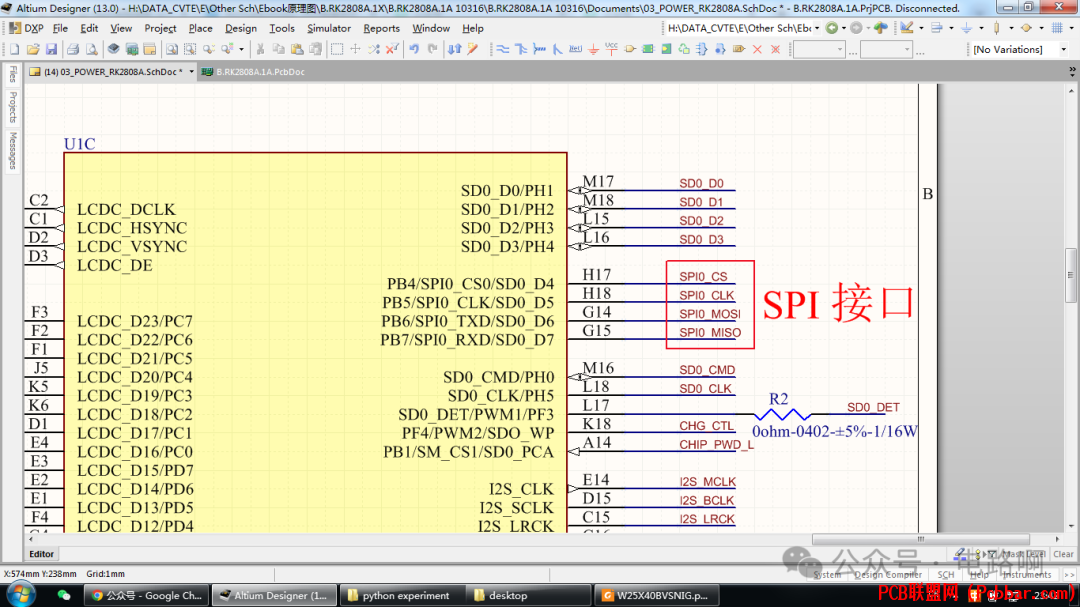Place a No ERC red cross marker
The image size is (1080, 607).
click(757, 50)
